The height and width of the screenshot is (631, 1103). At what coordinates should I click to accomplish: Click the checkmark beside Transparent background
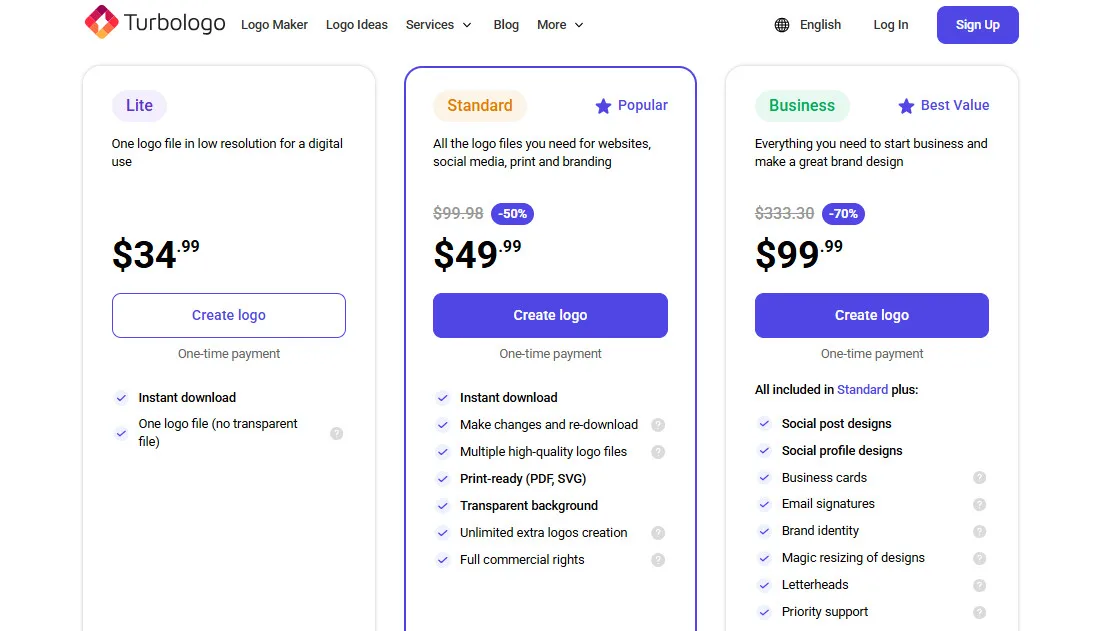(x=443, y=506)
